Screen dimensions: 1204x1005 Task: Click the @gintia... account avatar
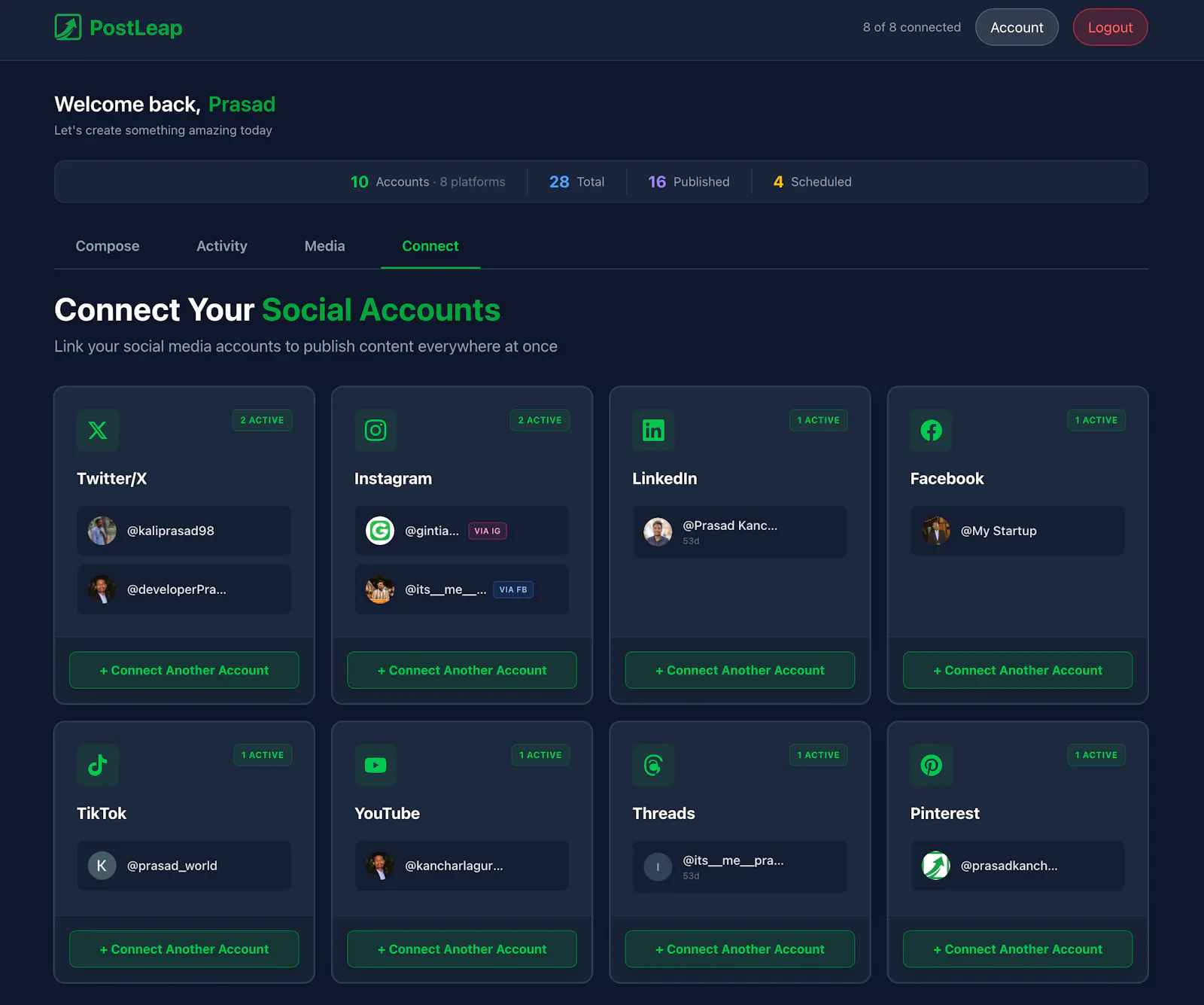tap(380, 531)
